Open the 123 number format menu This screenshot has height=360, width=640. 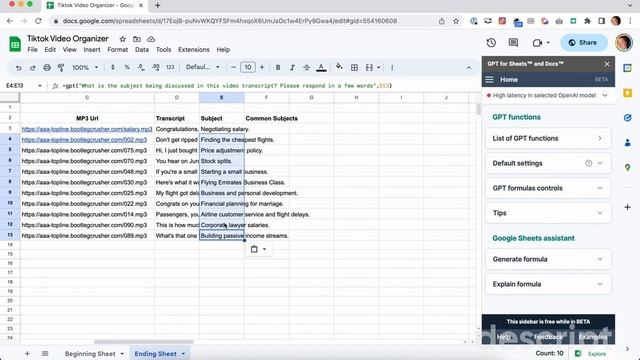[x=170, y=67]
